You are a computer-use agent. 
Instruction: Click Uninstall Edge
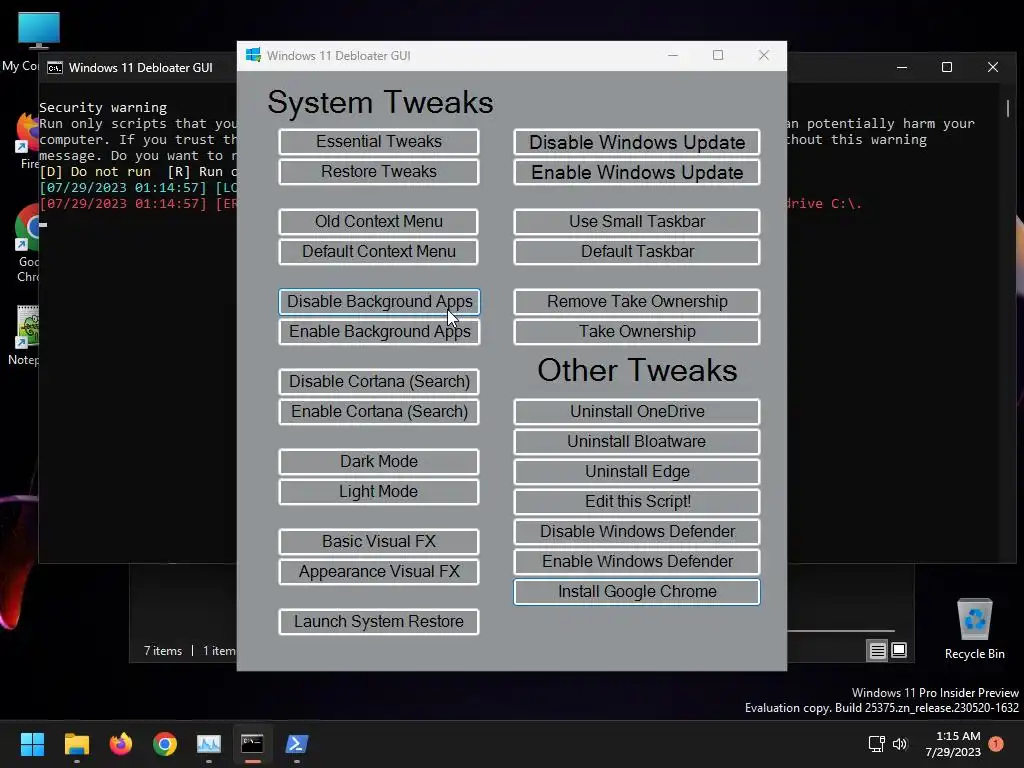pyautogui.click(x=637, y=472)
